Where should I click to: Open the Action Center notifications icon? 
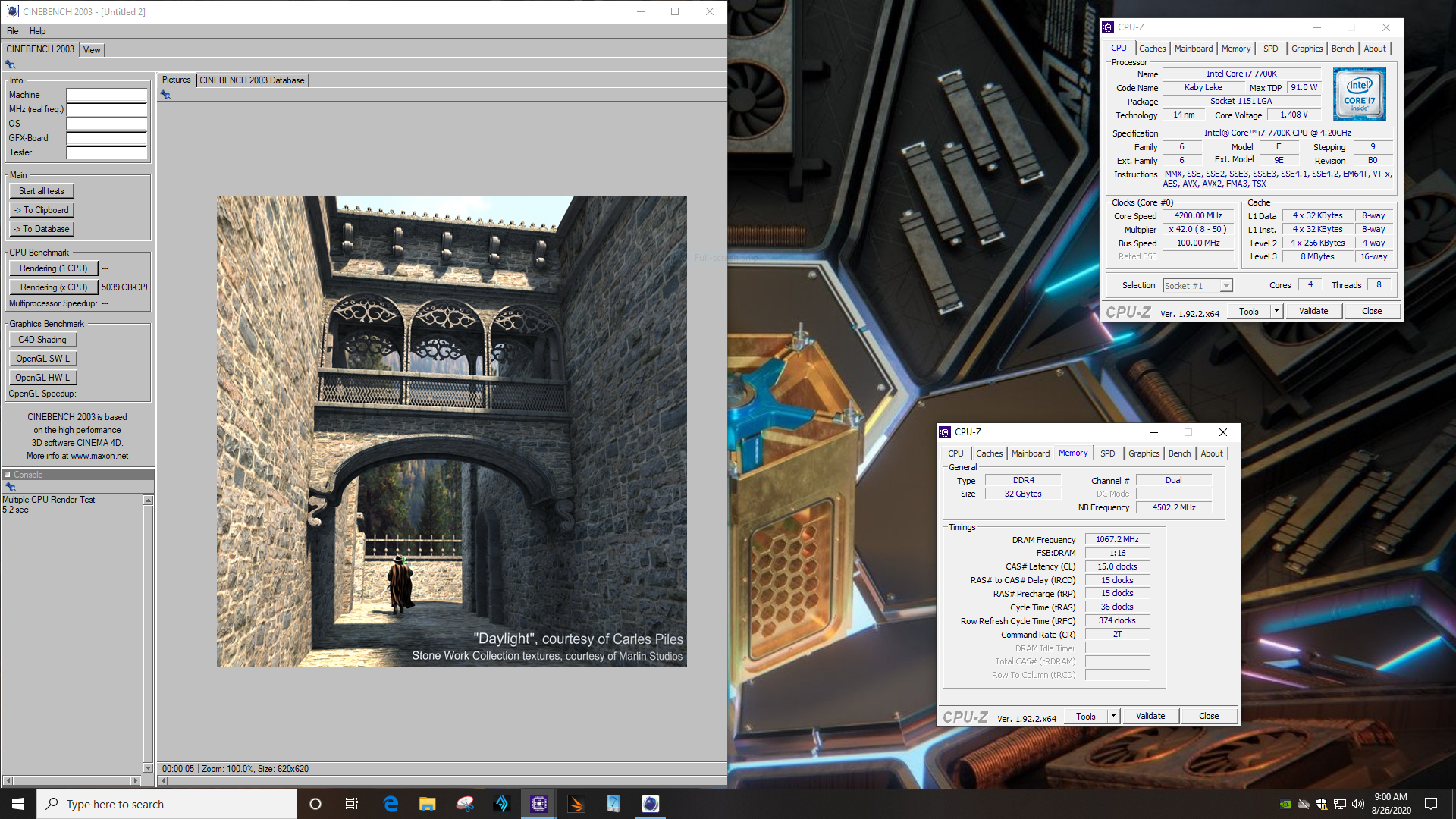[1431, 804]
